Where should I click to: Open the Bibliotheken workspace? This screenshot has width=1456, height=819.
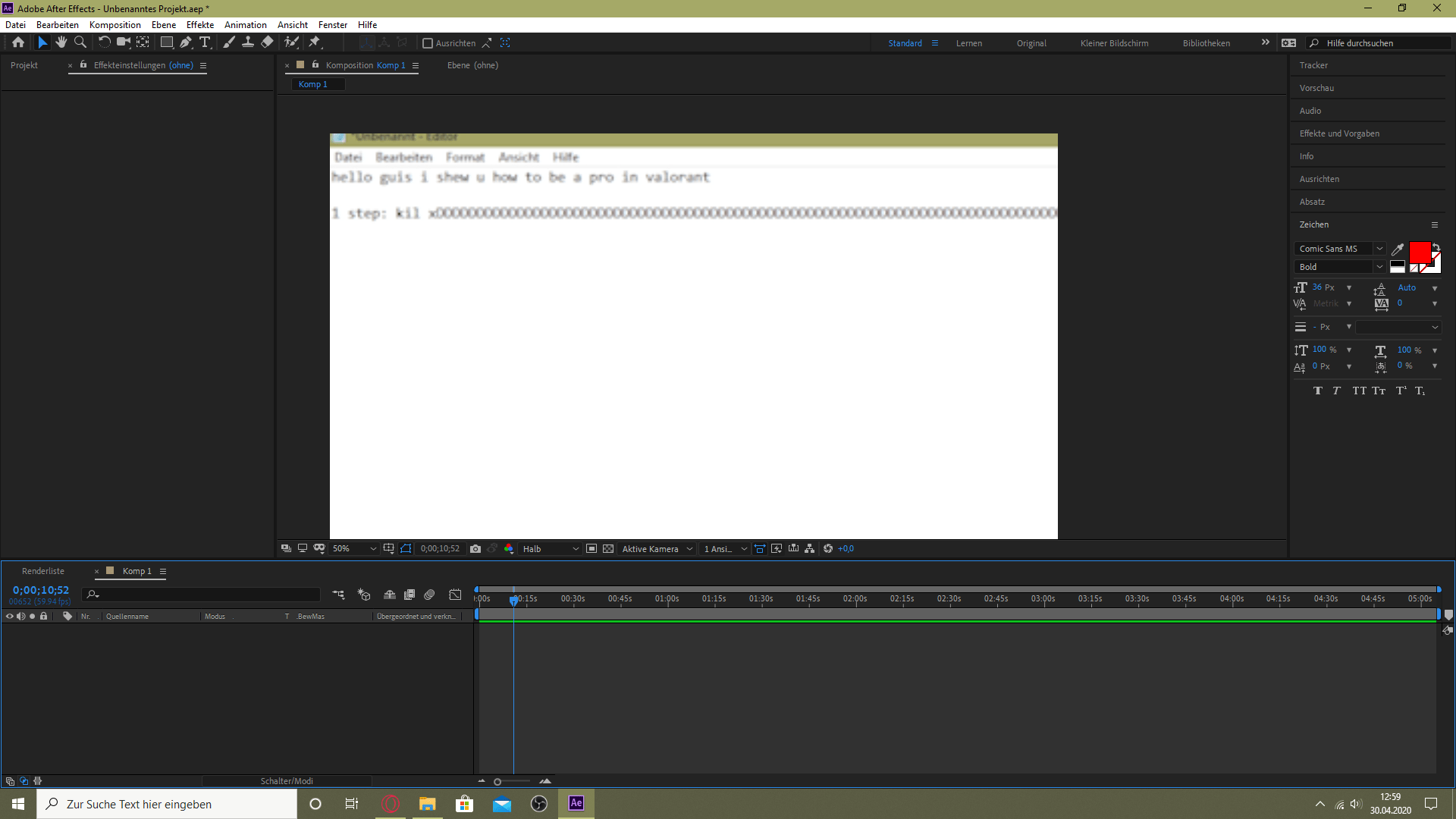(x=1206, y=43)
